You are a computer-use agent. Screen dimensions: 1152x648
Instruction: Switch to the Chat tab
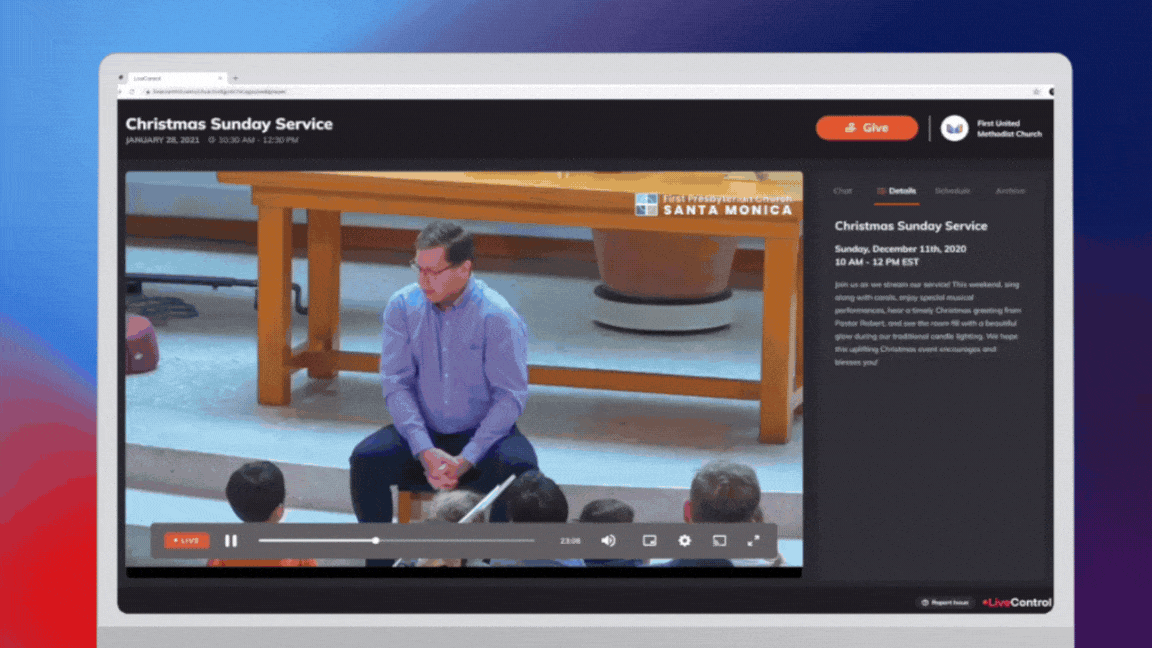842,190
